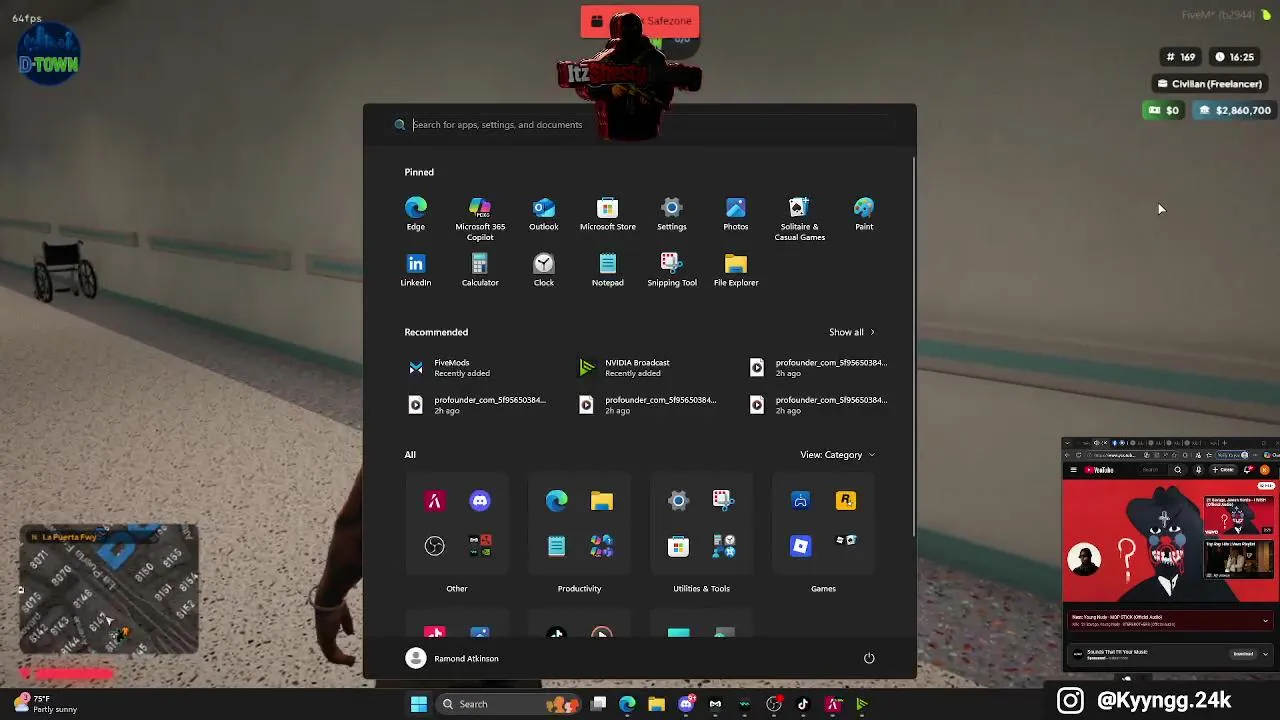The width and height of the screenshot is (1280, 720).
Task: Open OBS icon in Other category
Action: click(x=434, y=545)
